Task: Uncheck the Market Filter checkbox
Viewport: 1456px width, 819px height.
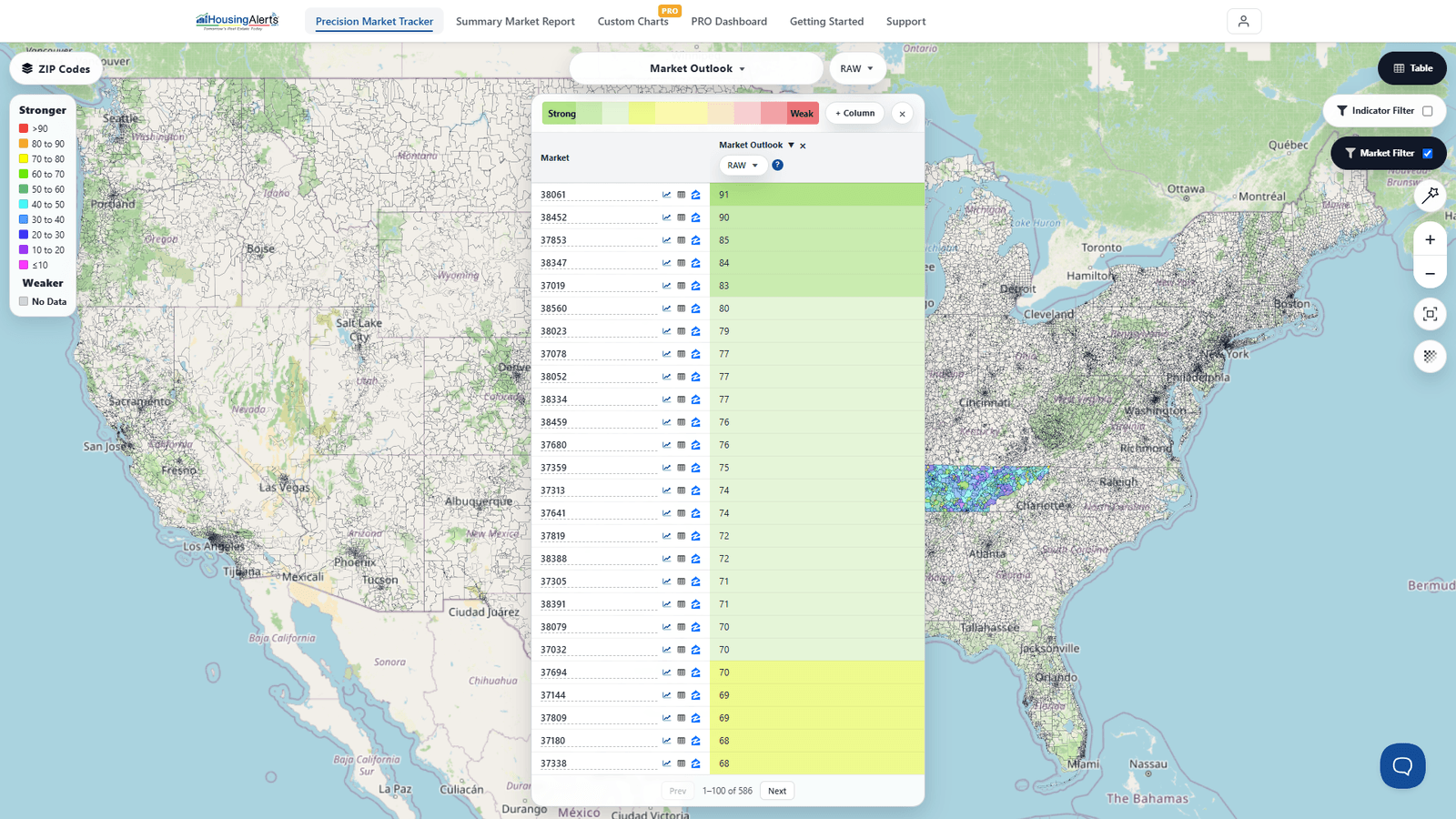Action: tap(1427, 154)
